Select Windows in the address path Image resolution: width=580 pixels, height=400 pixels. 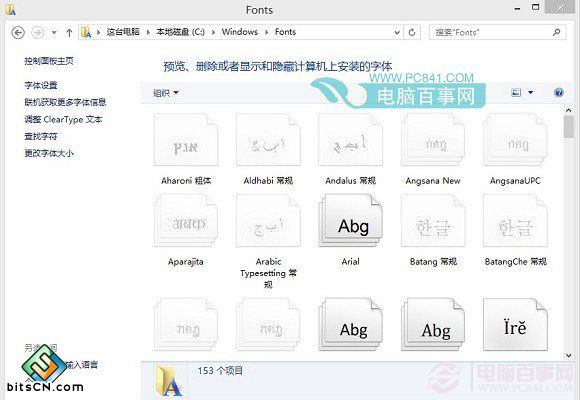point(240,32)
